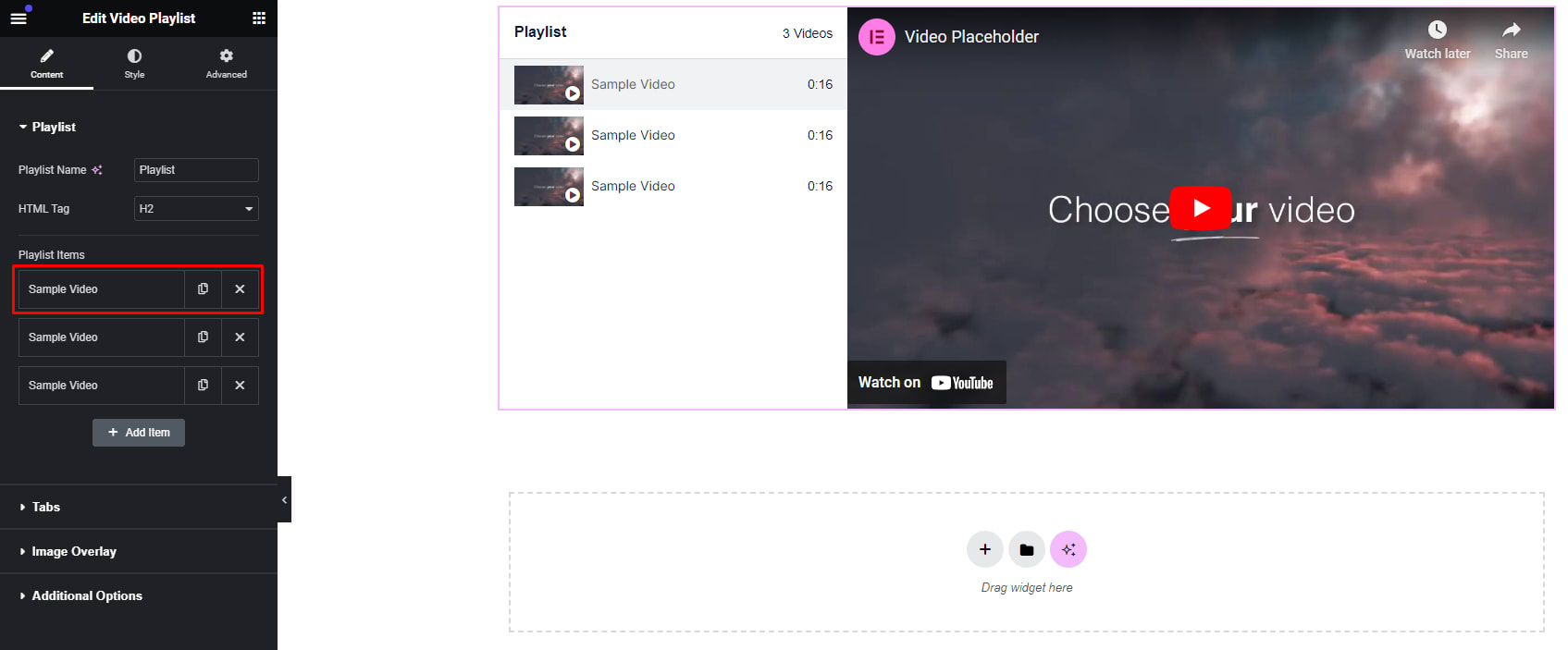Switch to the Advanced tab

click(227, 64)
